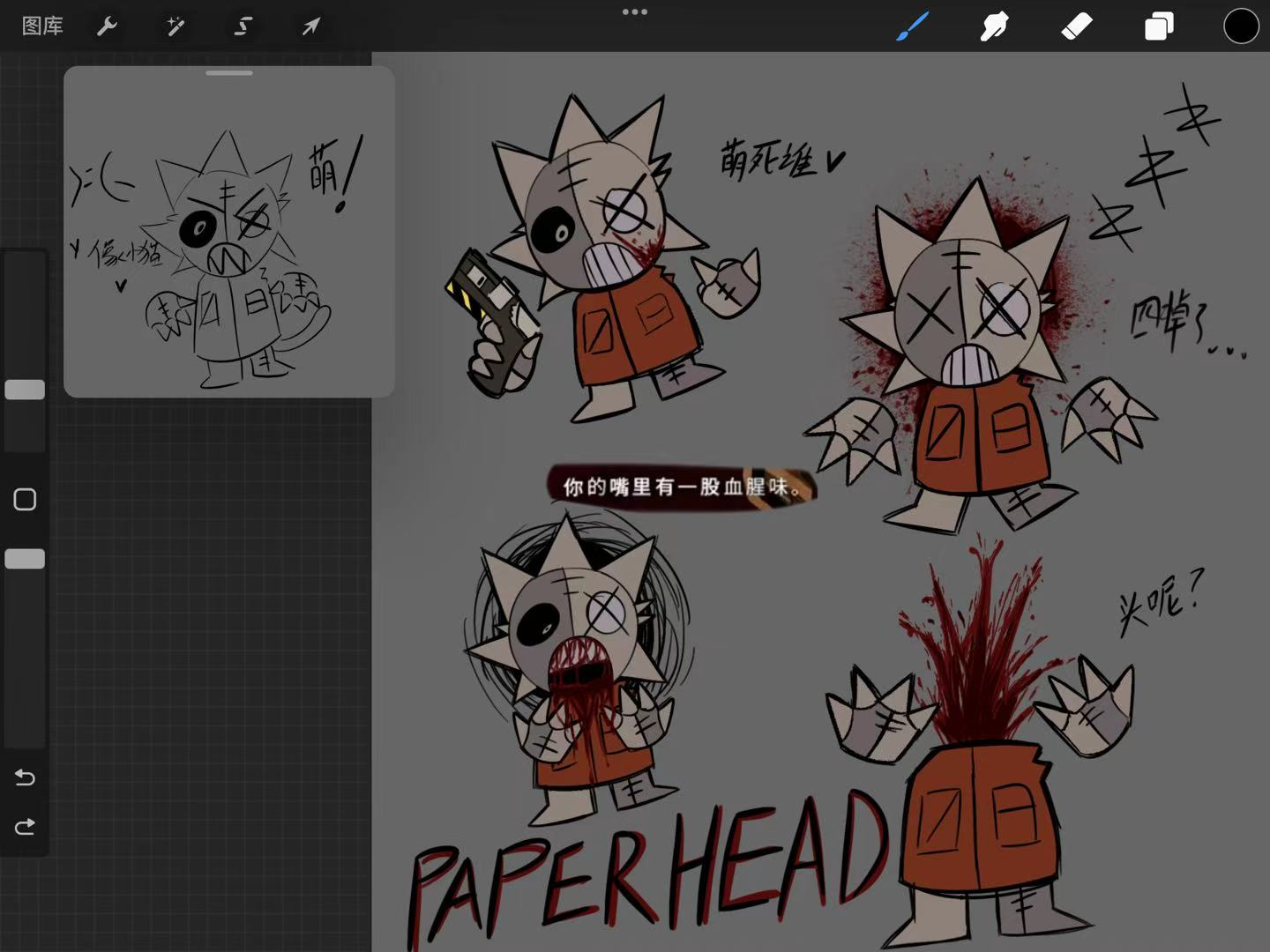Undo the last stroke
The image size is (1270, 952).
coord(25,777)
